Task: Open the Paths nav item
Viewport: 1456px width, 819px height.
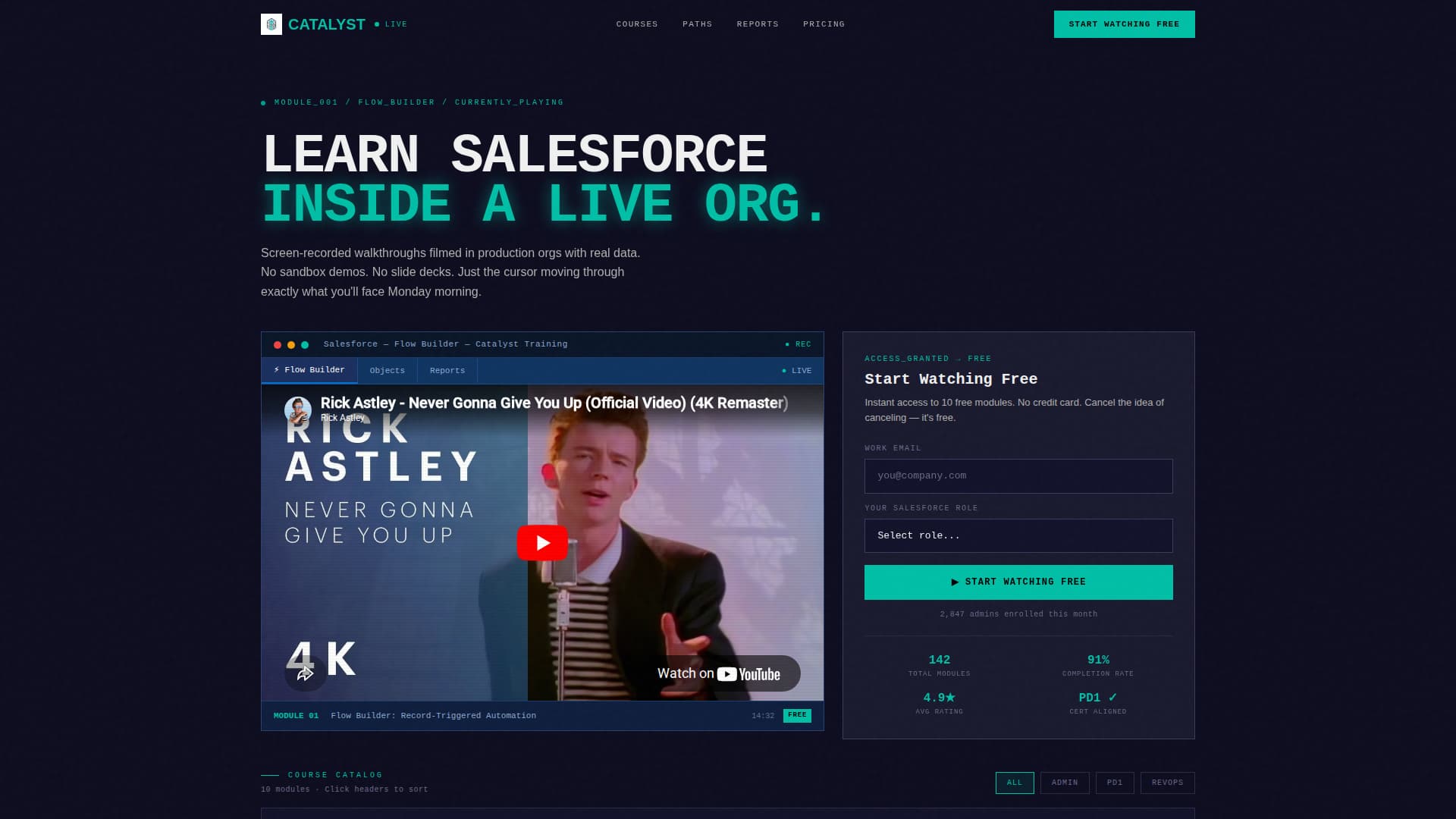Action: click(697, 24)
